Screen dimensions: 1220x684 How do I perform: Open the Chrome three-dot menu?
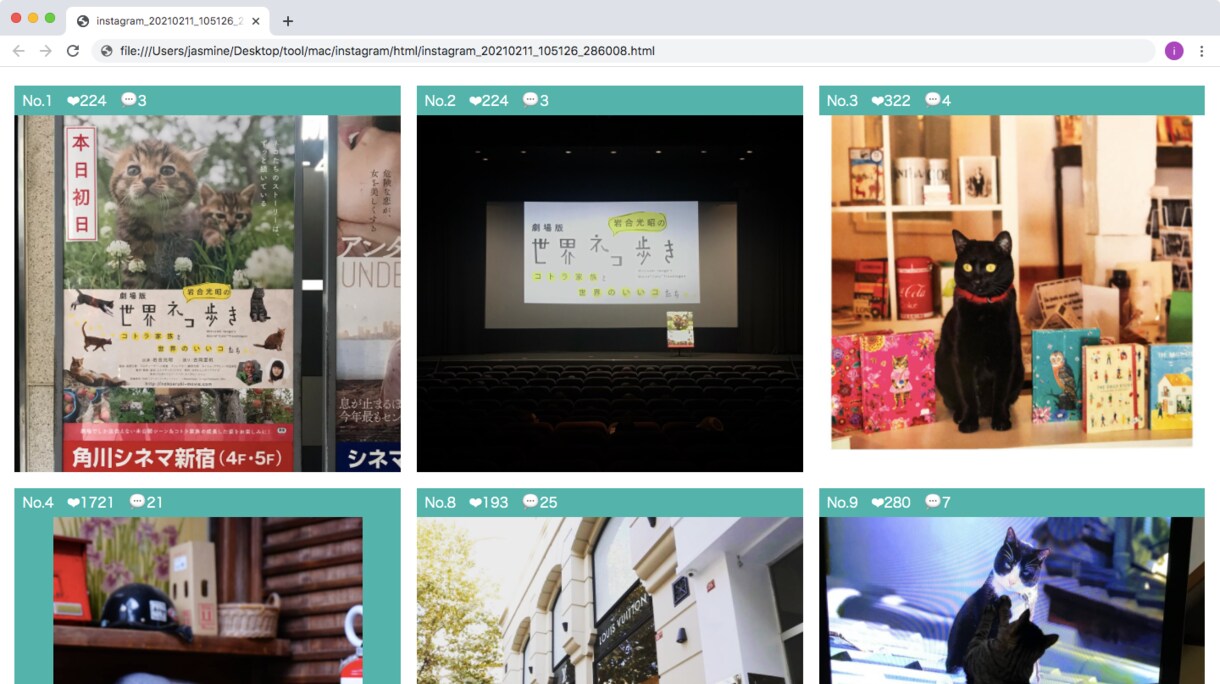[1201, 51]
